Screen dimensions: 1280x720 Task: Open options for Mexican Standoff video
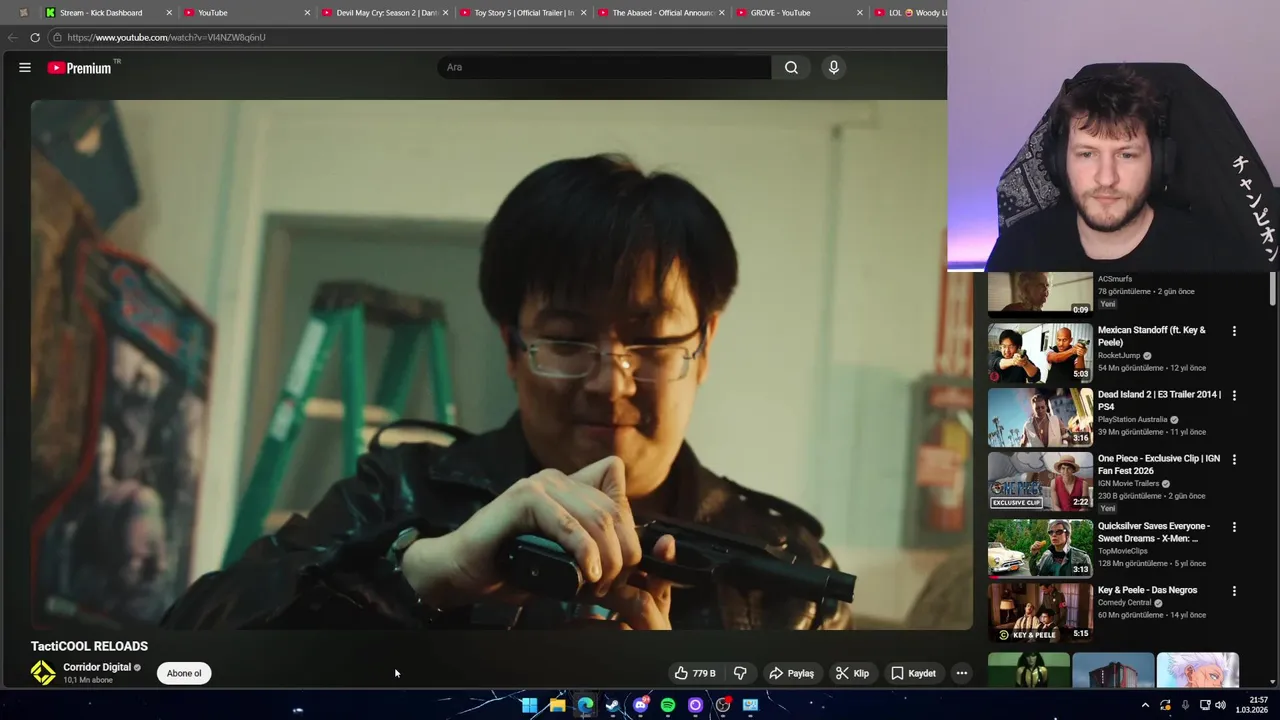(x=1234, y=331)
